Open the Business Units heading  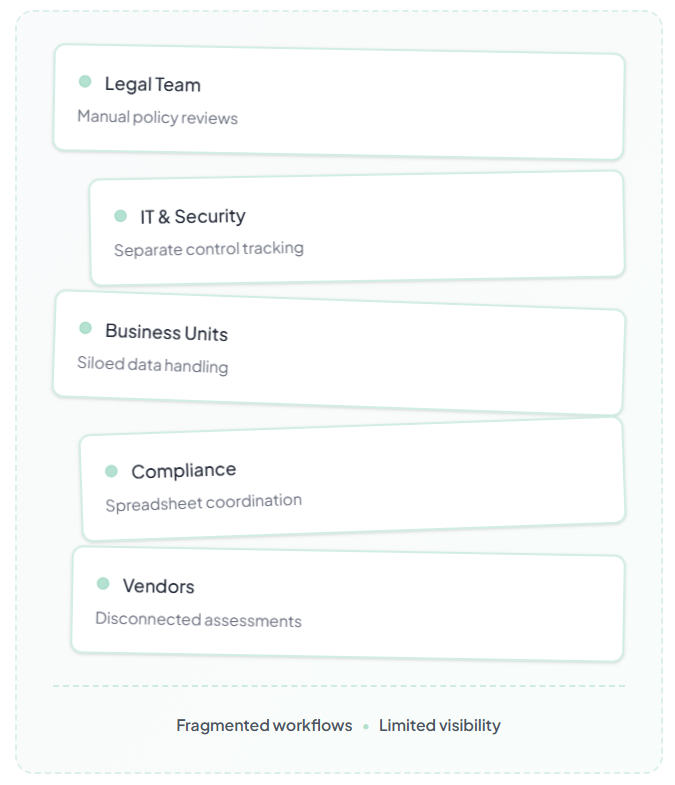[166, 332]
